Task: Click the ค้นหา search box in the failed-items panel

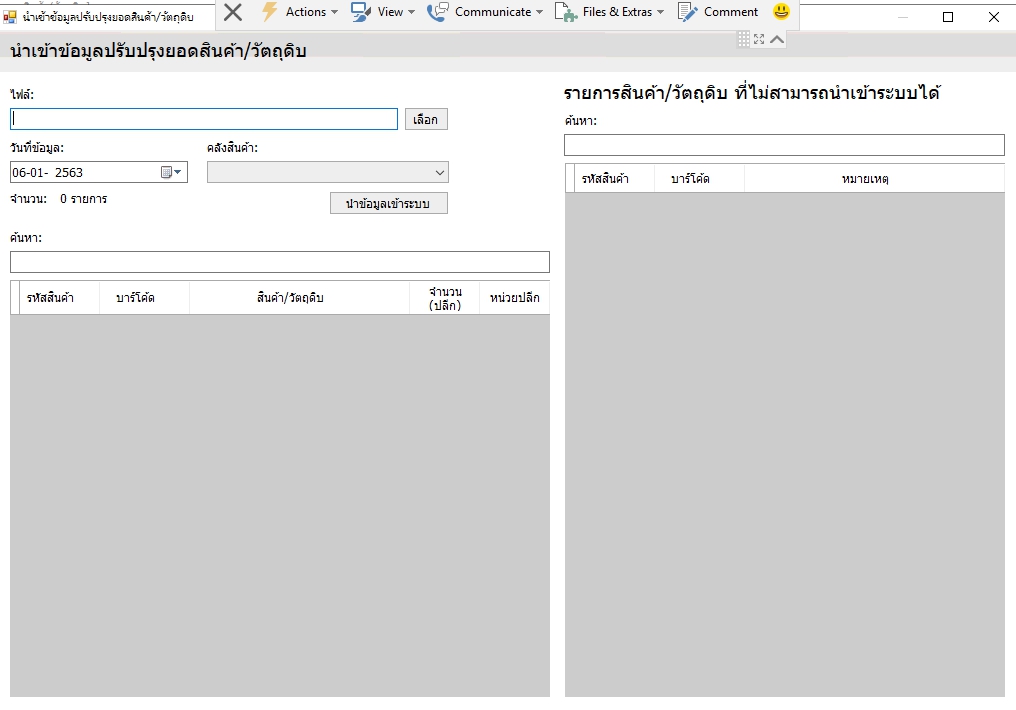Action: point(784,145)
